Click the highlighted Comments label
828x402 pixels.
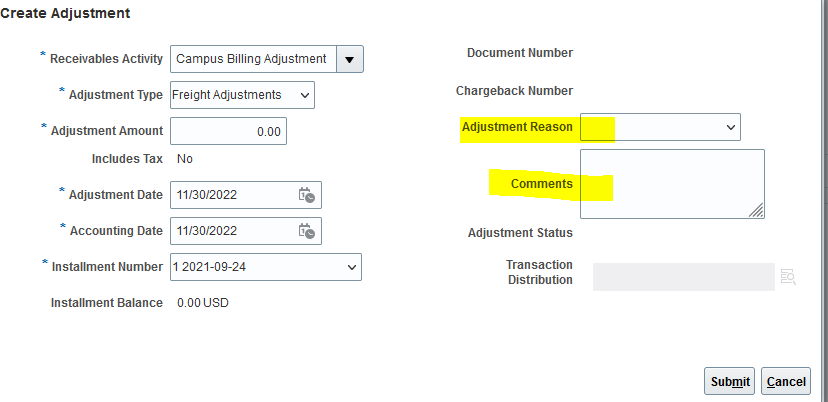tap(541, 184)
